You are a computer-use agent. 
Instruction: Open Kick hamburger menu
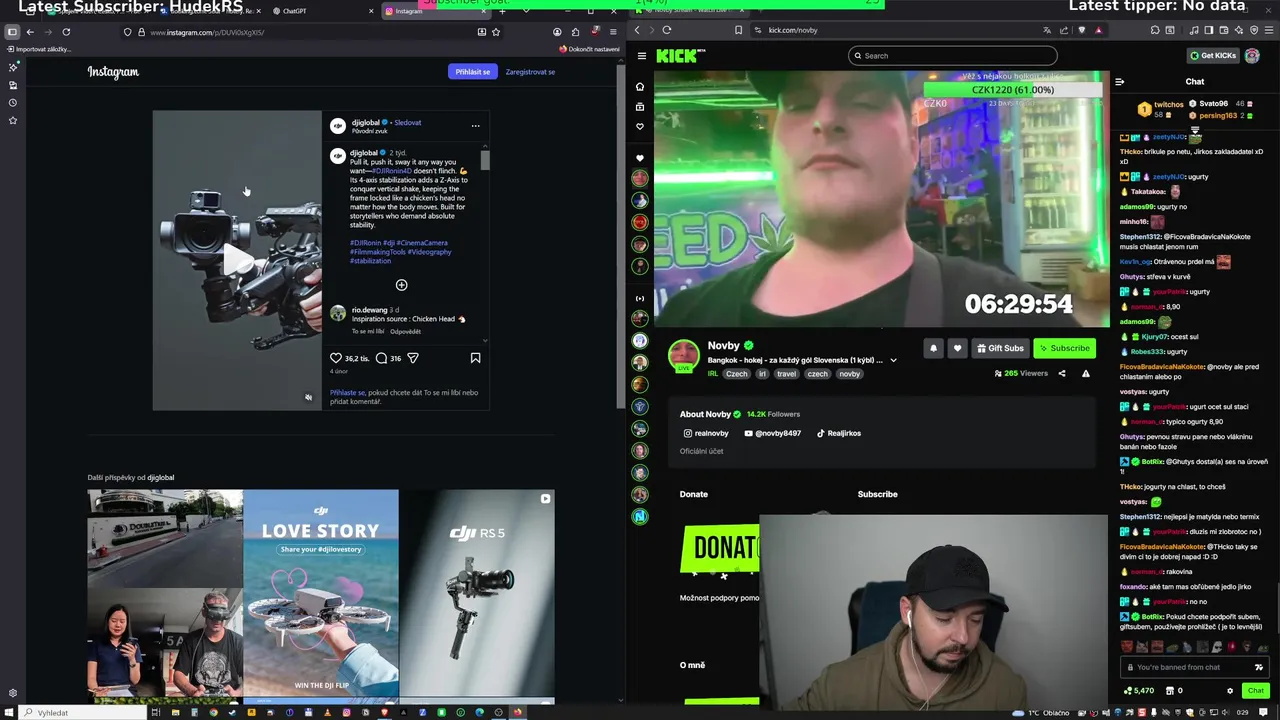(641, 56)
